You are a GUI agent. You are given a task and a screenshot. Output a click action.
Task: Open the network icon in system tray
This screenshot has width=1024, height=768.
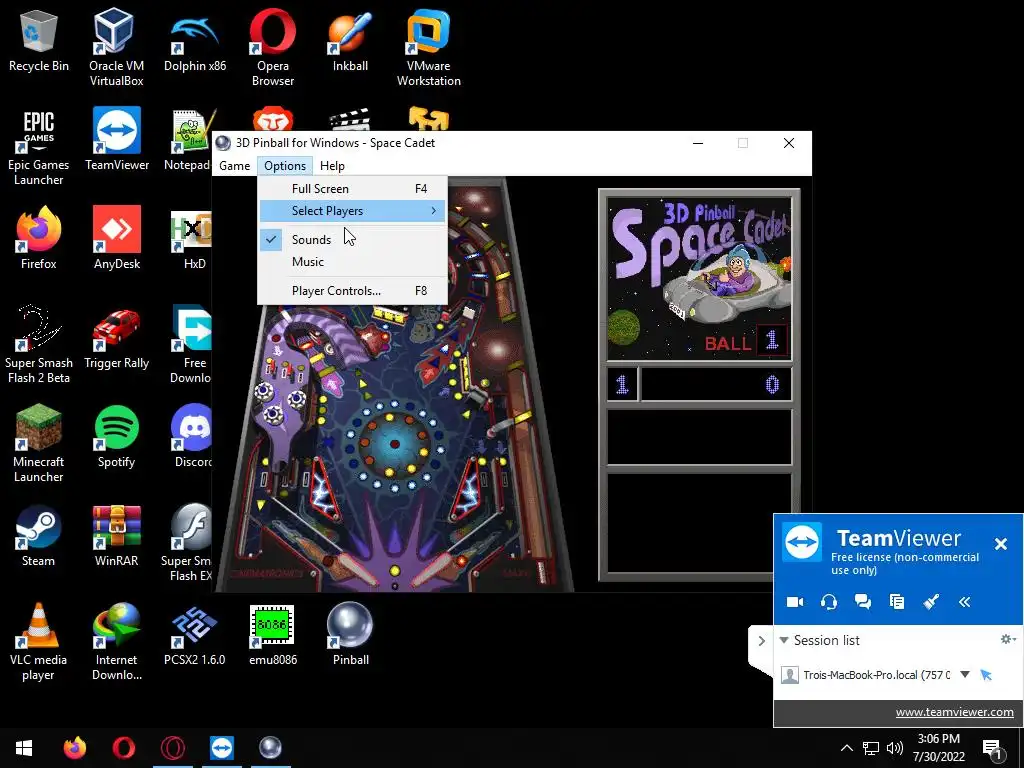pyautogui.click(x=871, y=748)
